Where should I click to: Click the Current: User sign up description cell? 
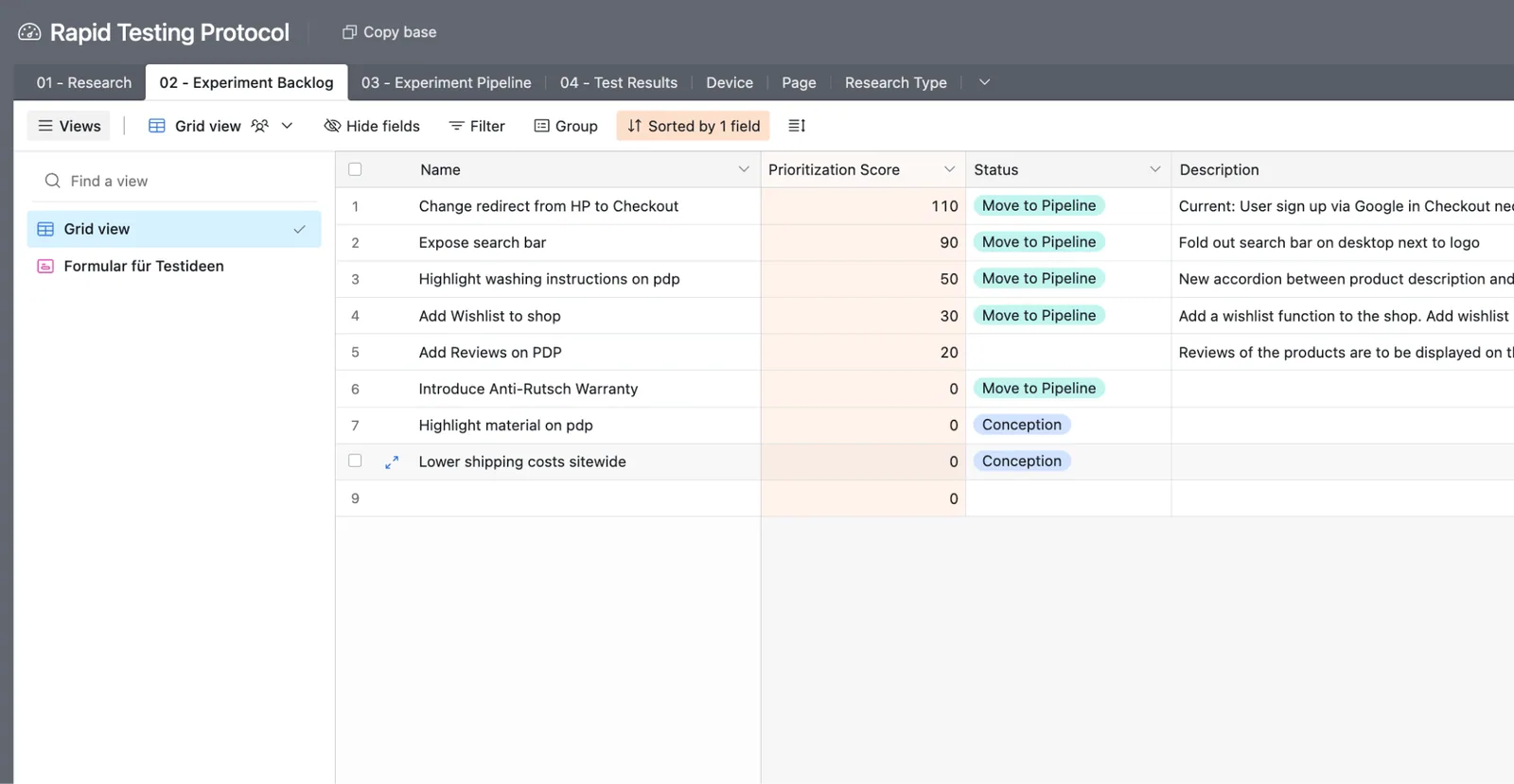click(x=1343, y=206)
